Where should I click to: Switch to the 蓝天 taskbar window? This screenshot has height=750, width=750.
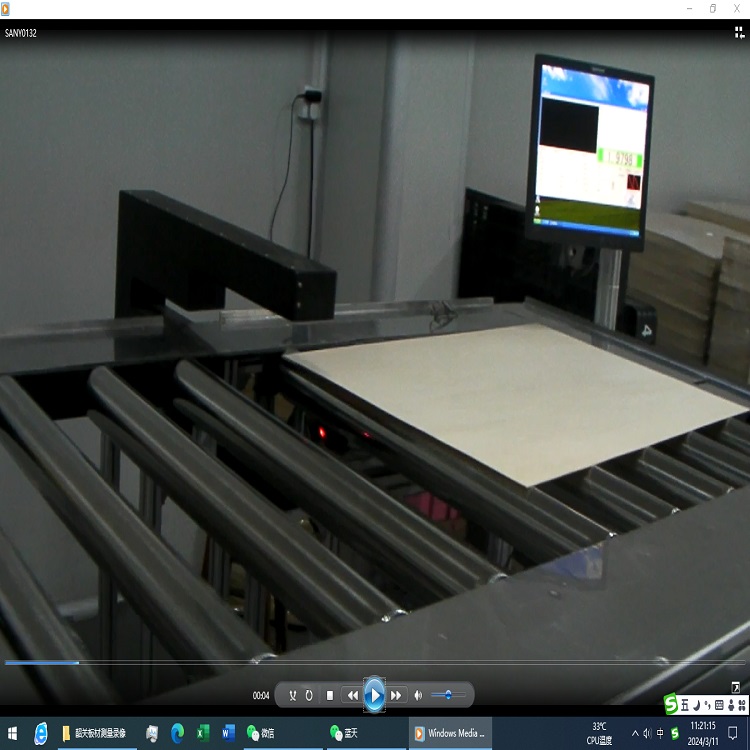(345, 733)
